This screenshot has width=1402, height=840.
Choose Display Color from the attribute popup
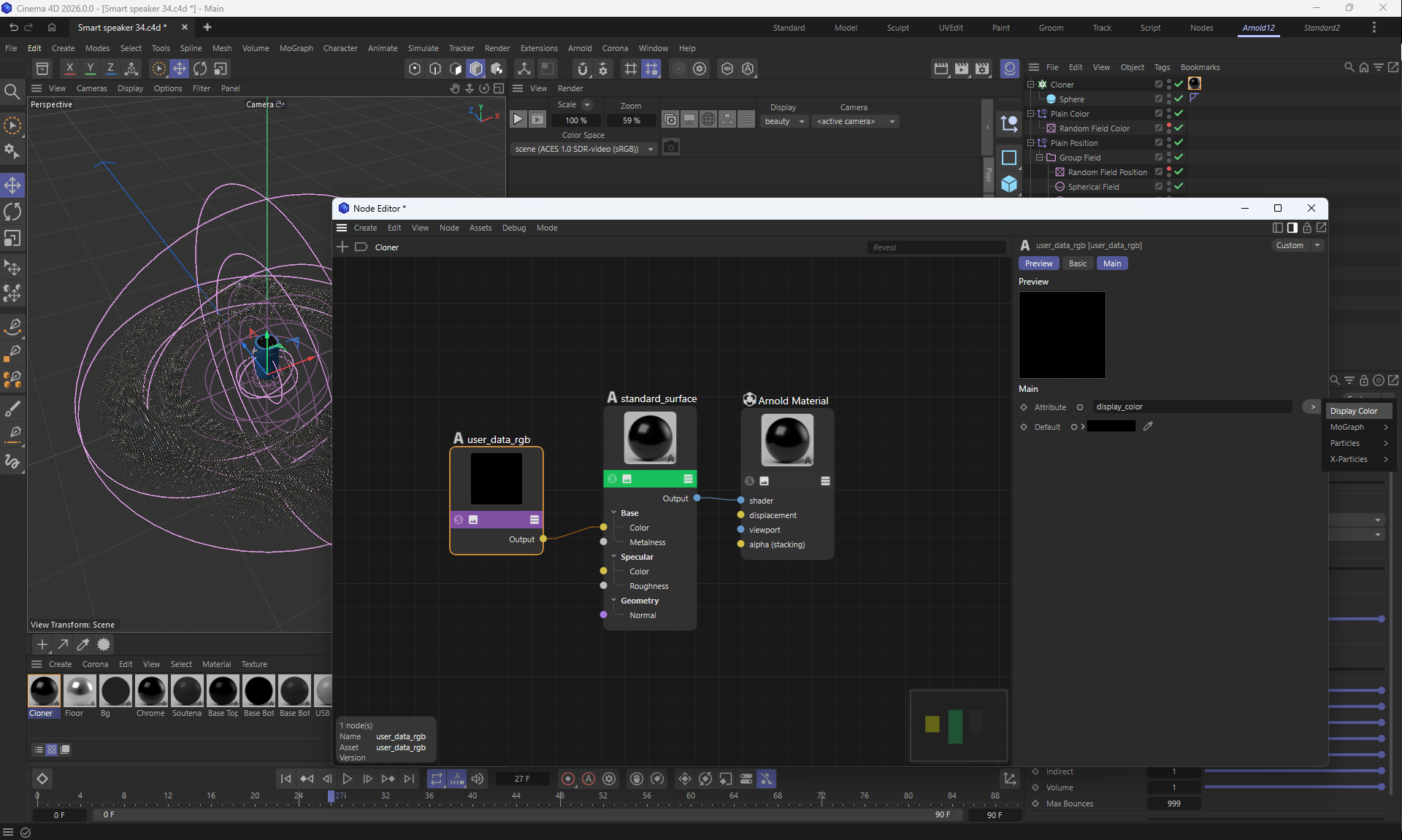tap(1353, 411)
